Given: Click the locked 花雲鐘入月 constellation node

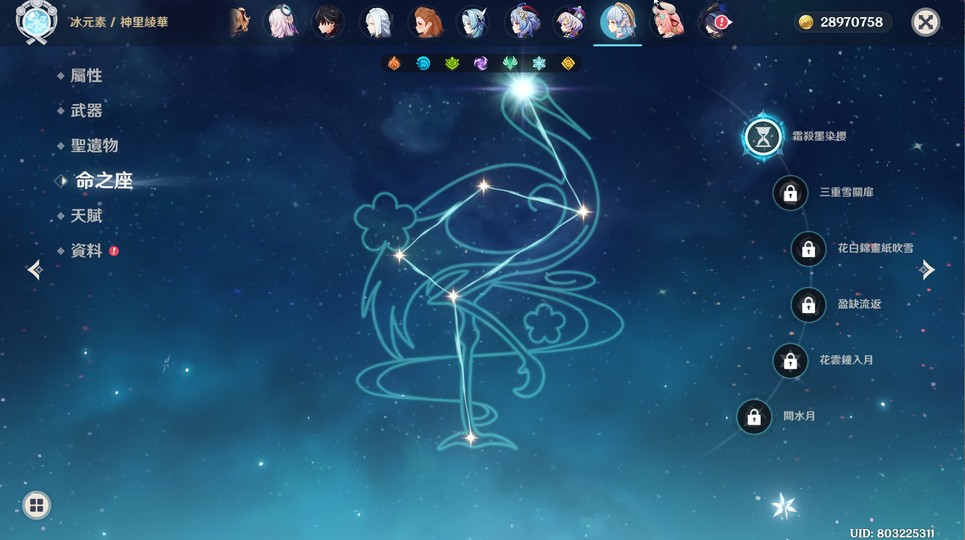Looking at the screenshot, I should (790, 361).
